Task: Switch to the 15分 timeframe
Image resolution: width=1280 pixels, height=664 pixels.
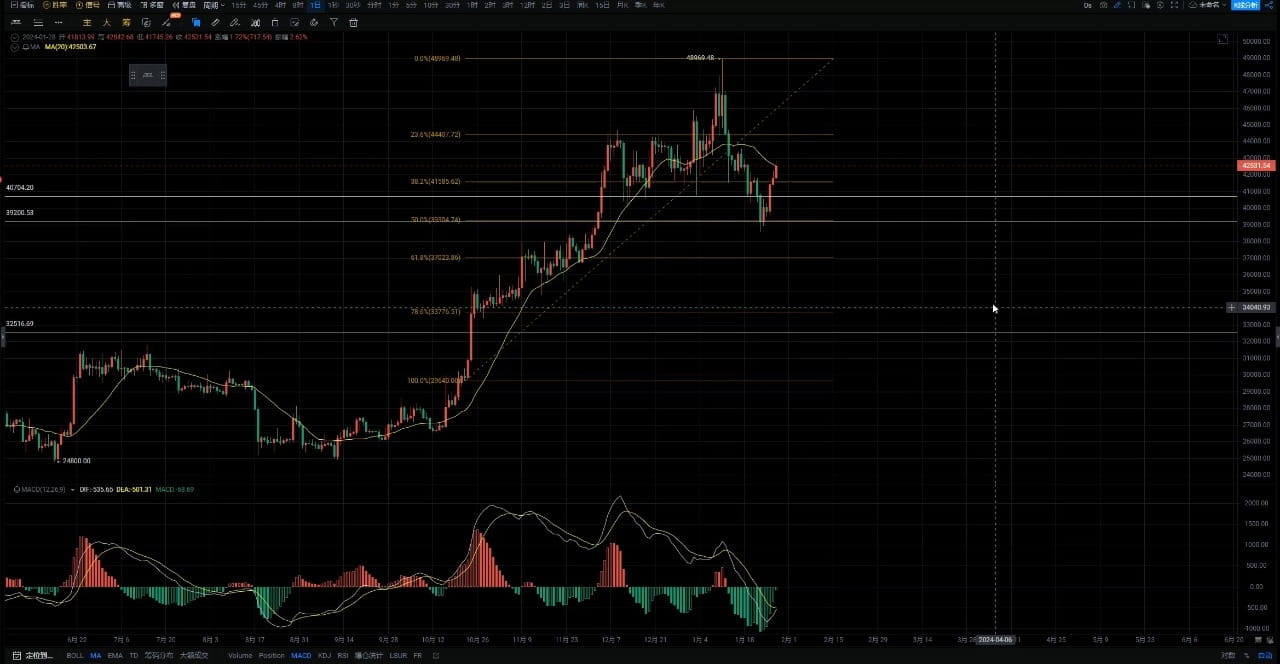Action: pyautogui.click(x=239, y=5)
